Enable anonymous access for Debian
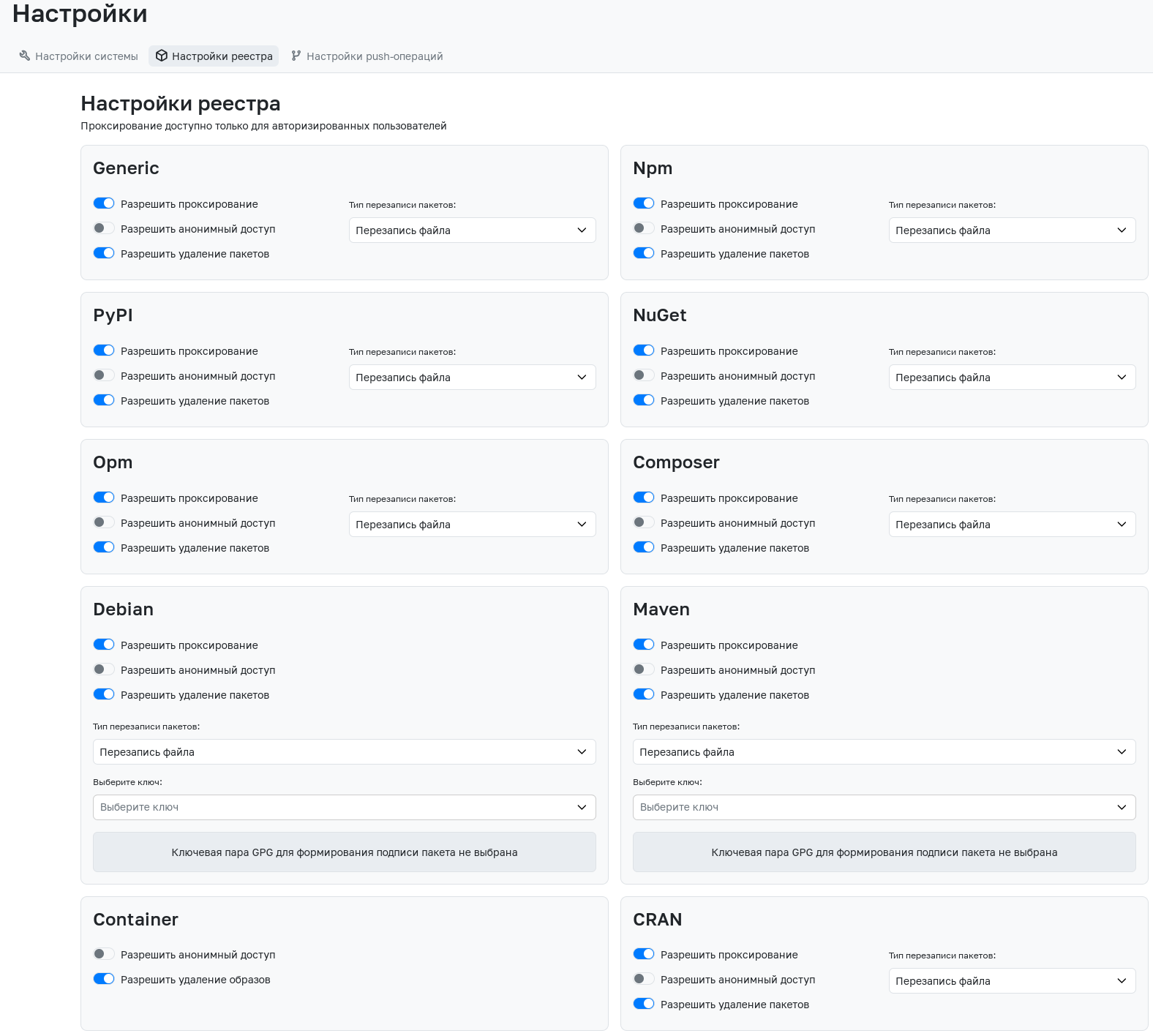The width and height of the screenshot is (1153, 1036). (x=104, y=669)
